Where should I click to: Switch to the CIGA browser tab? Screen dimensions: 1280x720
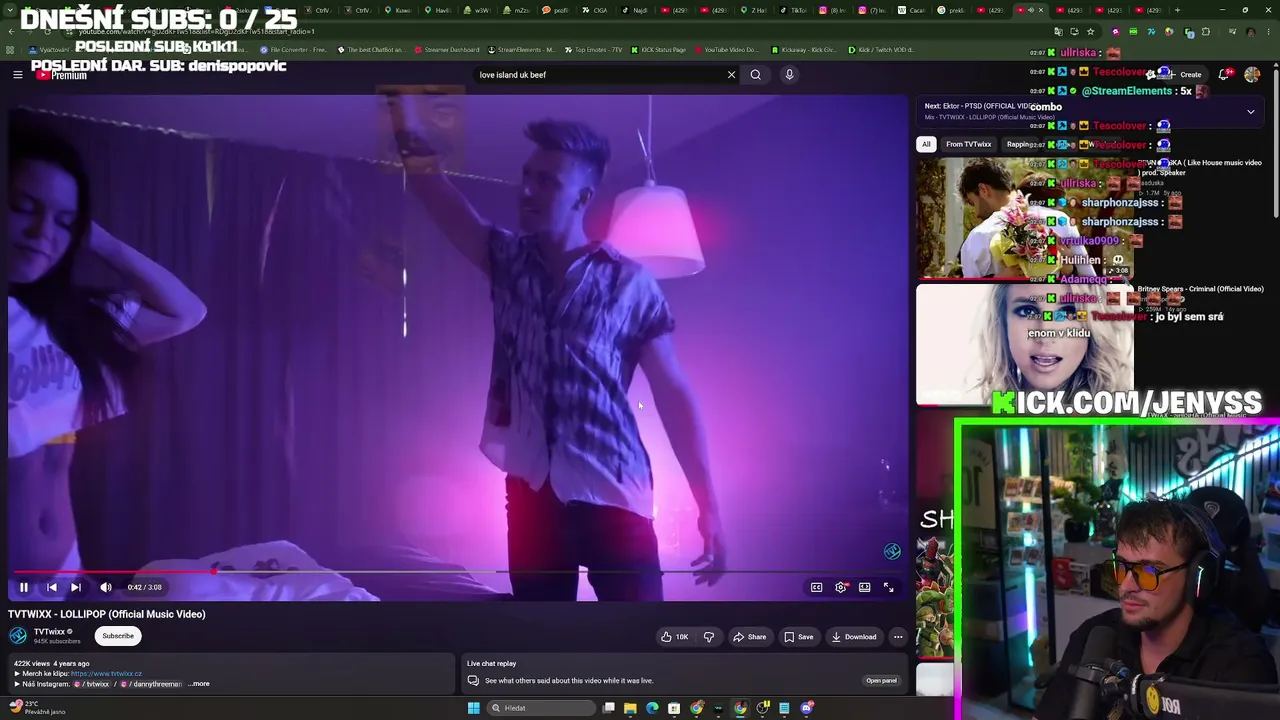595,10
